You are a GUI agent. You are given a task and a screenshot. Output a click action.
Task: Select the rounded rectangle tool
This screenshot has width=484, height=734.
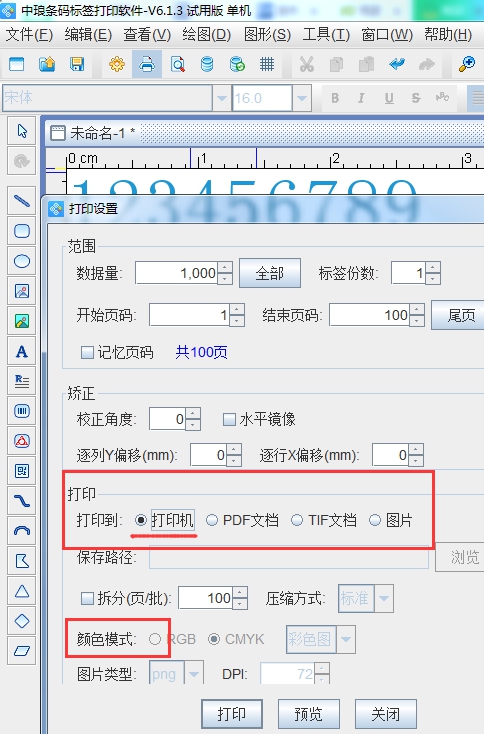click(x=22, y=231)
